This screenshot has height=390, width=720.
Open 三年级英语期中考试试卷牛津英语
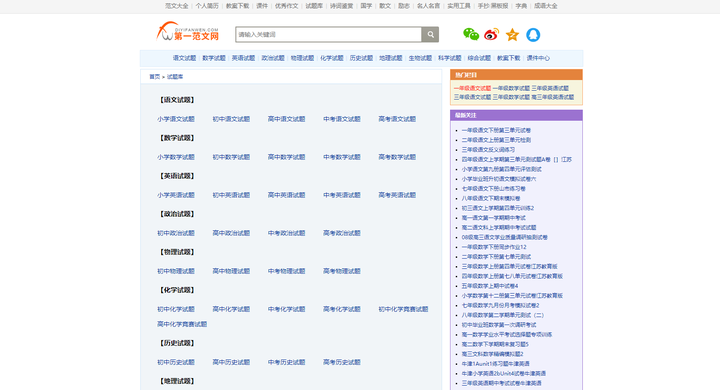(x=501, y=383)
